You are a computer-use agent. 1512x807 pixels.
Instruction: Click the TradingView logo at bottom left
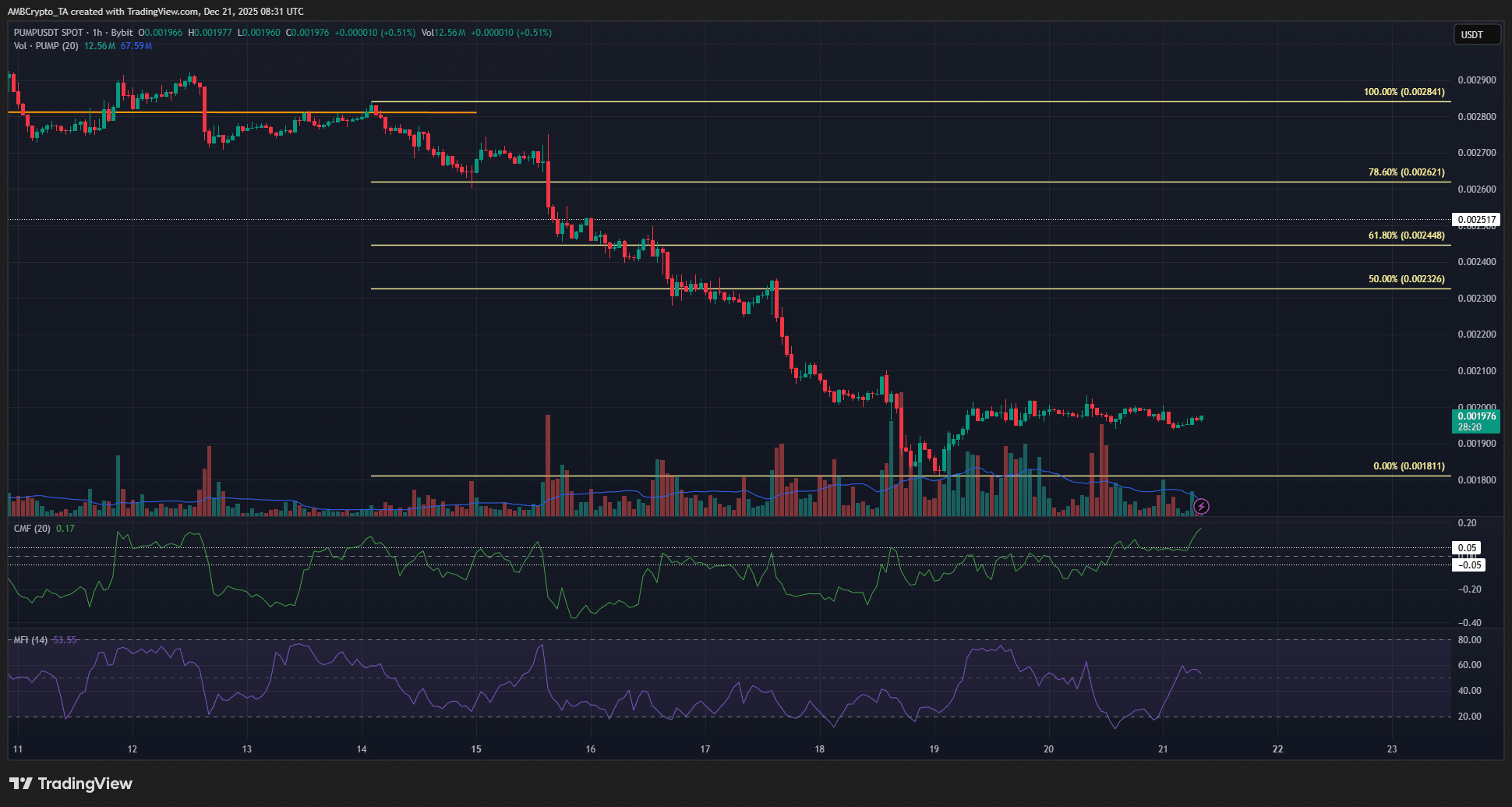point(71,784)
